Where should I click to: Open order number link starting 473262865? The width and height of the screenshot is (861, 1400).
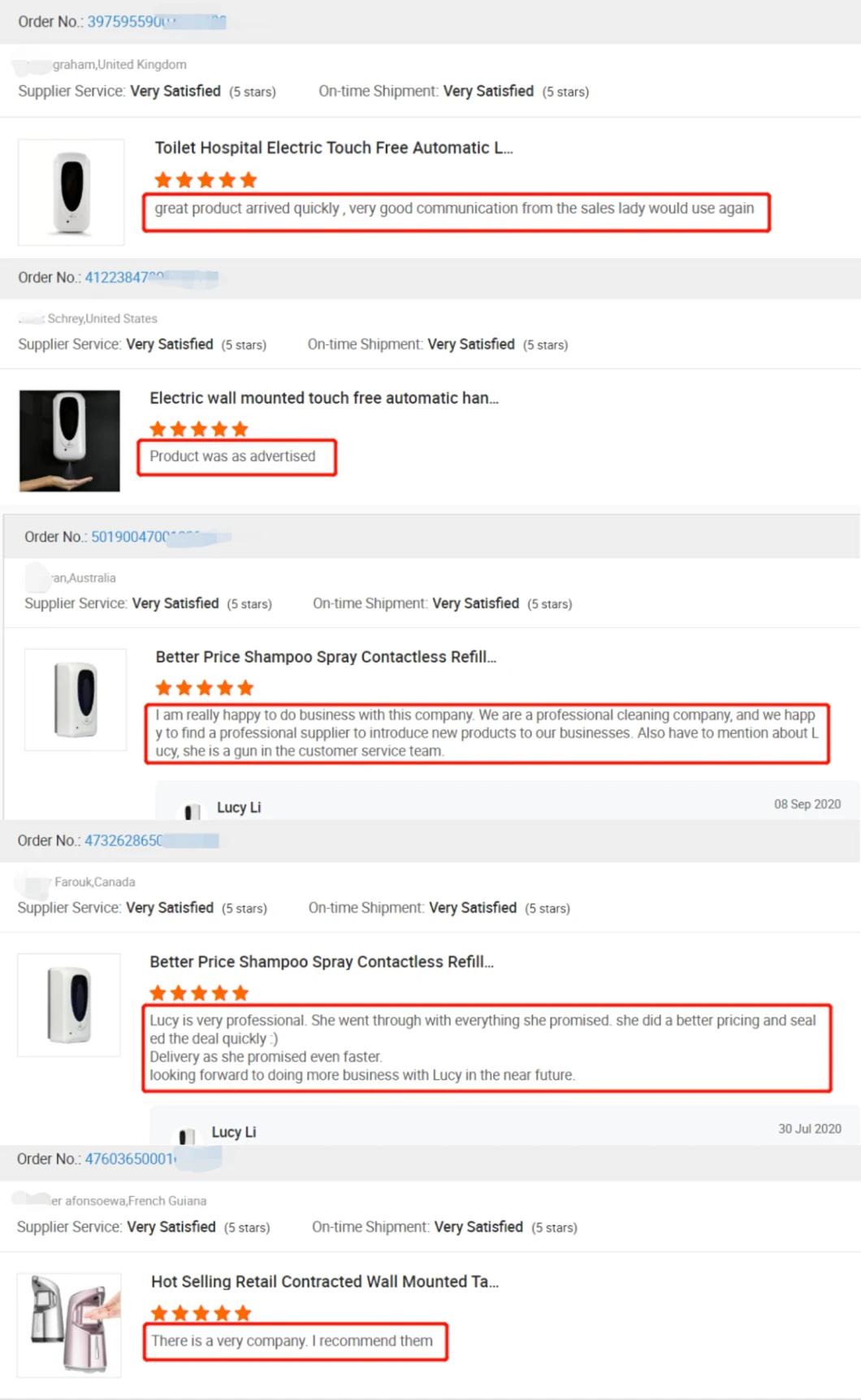coord(151,840)
